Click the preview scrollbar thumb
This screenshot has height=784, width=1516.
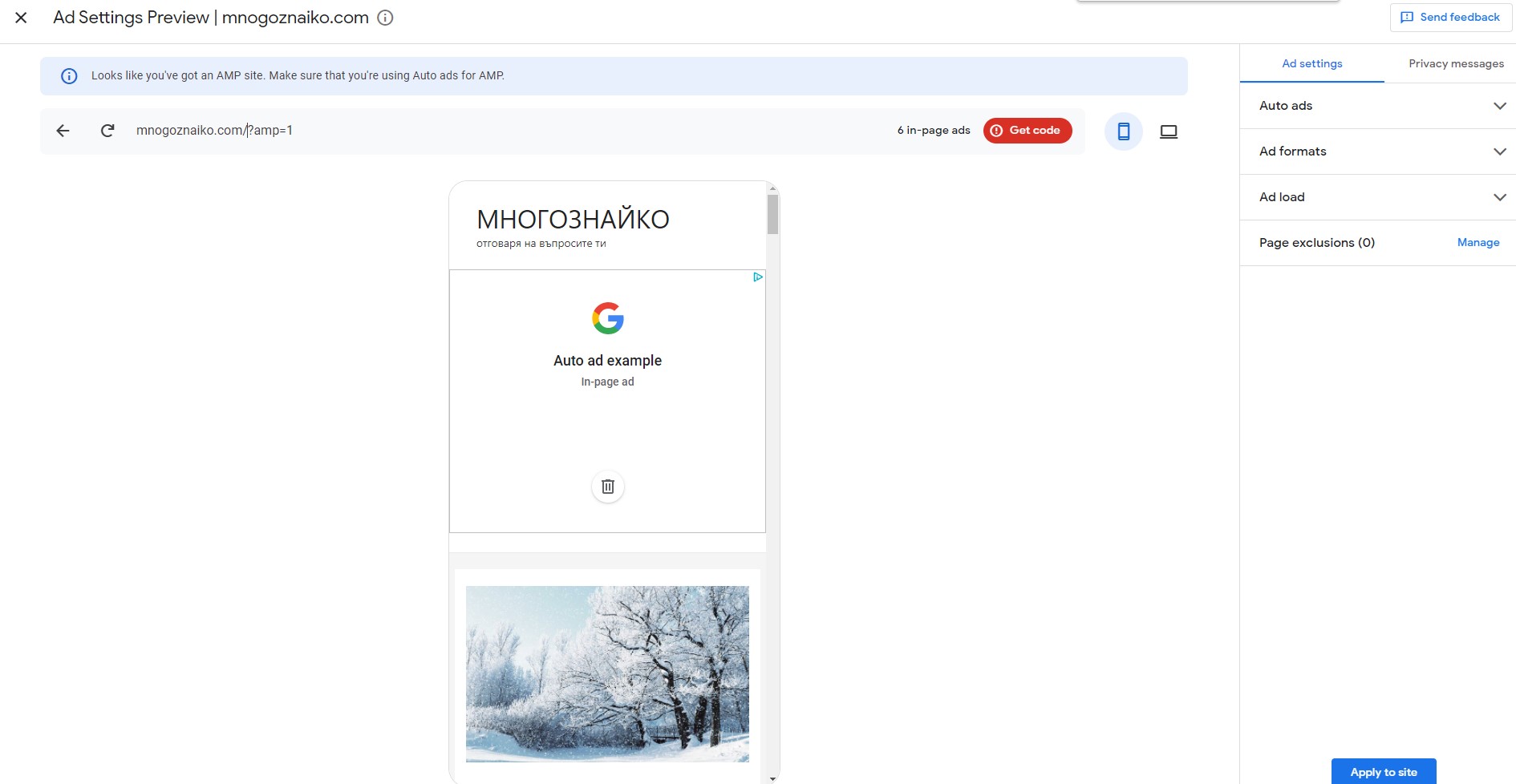(773, 214)
